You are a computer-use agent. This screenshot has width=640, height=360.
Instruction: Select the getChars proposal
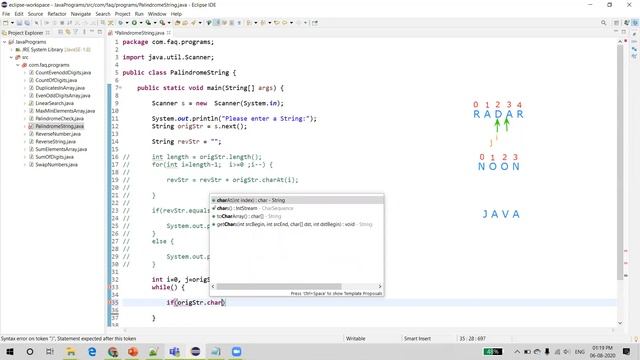[x=297, y=224]
